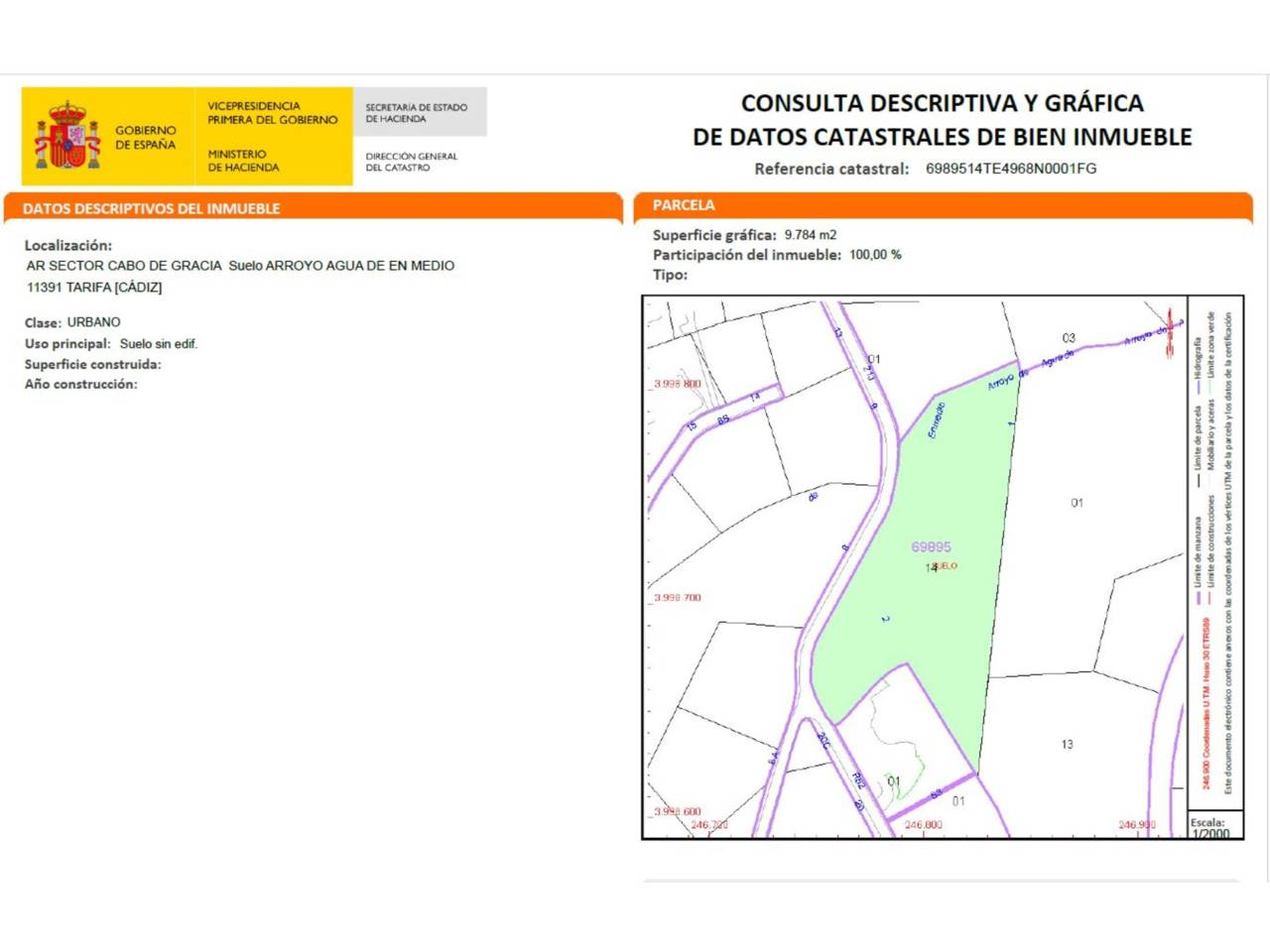The image size is (1270, 952).
Task: Click the Spanish coat of arms emblem
Action: tap(67, 136)
